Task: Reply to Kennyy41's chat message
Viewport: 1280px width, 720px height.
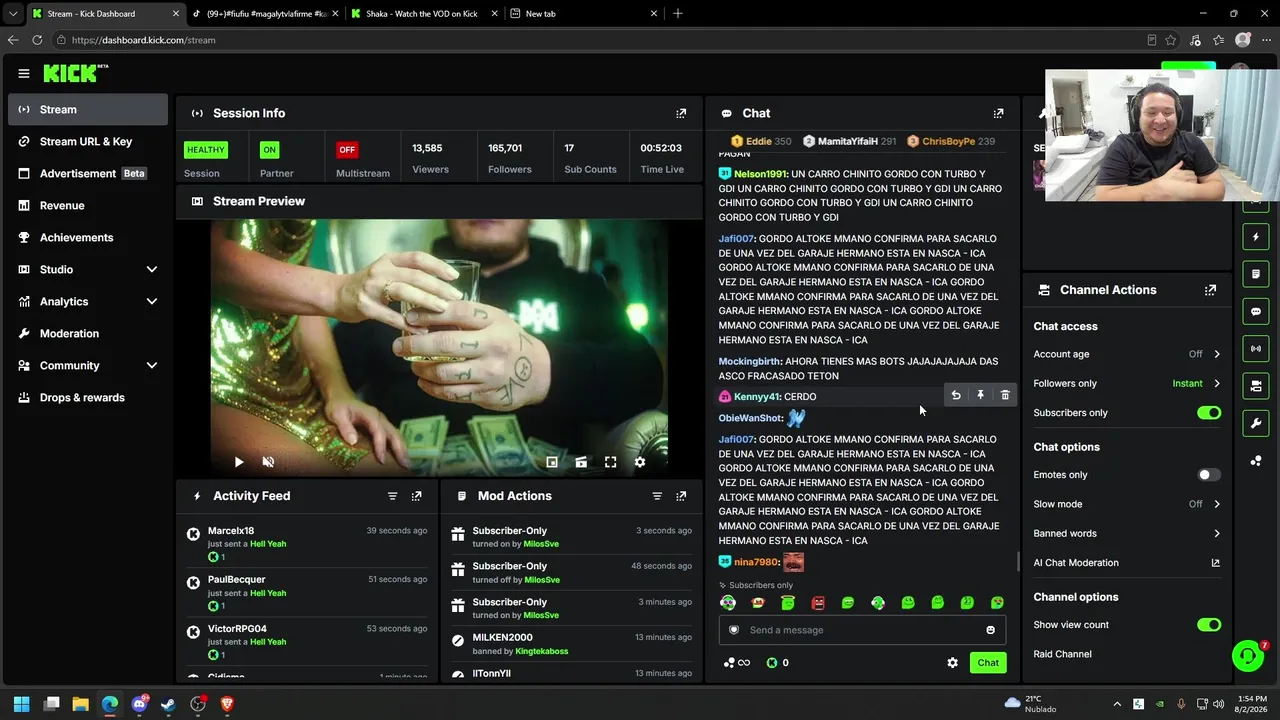Action: coord(956,395)
